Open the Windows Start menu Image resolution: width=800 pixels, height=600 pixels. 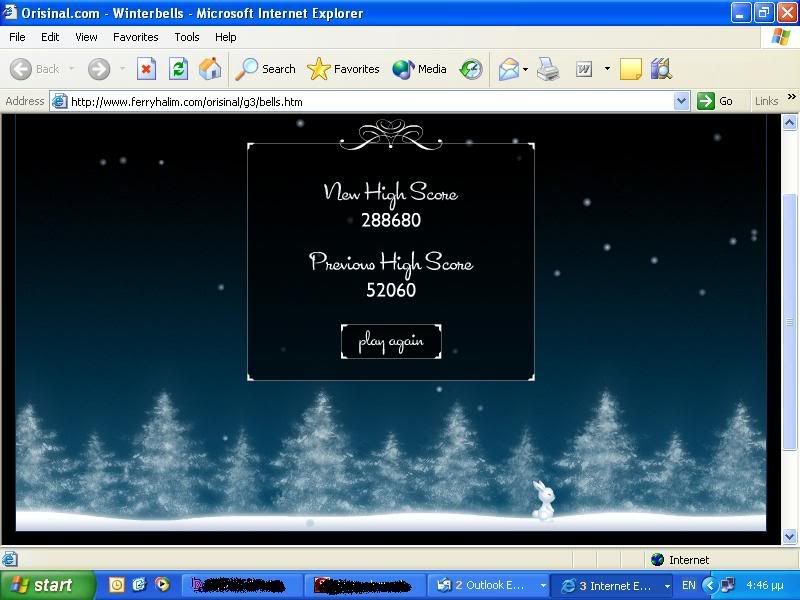pos(47,585)
